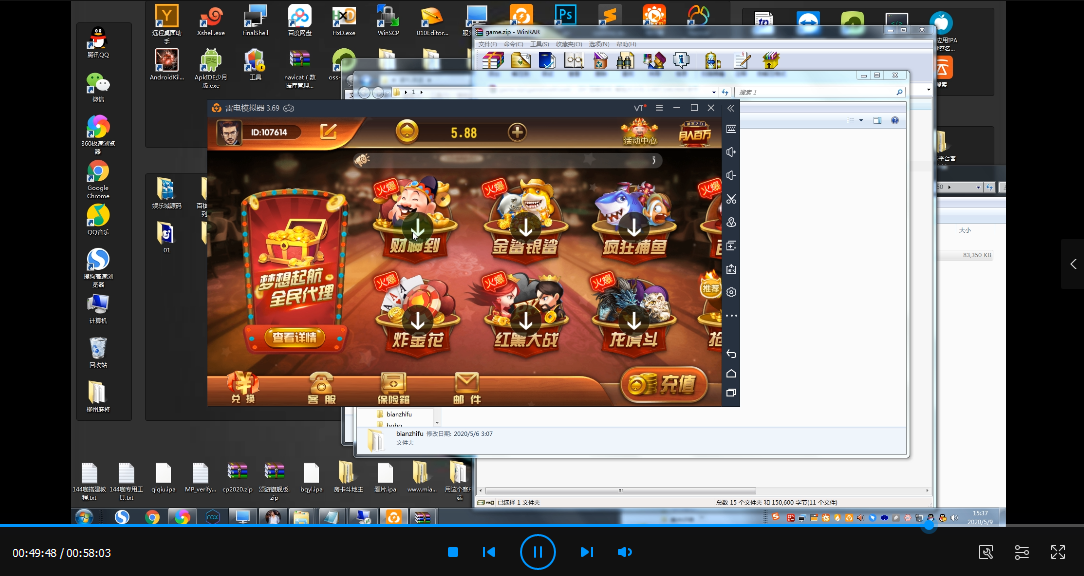Open the 兑换 exchange tab in the game

click(243, 386)
